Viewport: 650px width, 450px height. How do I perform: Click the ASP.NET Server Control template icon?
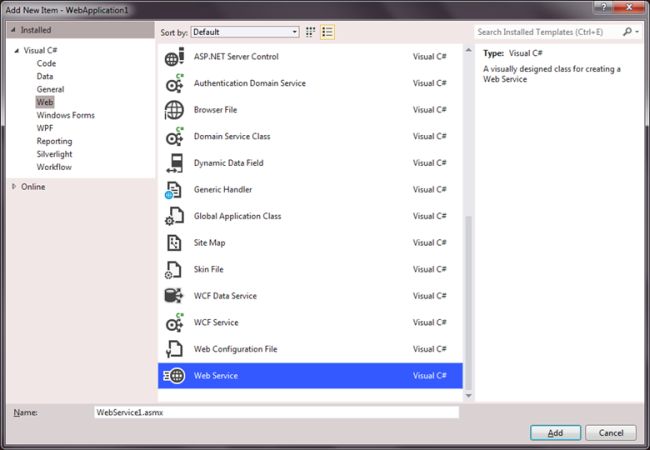174,57
